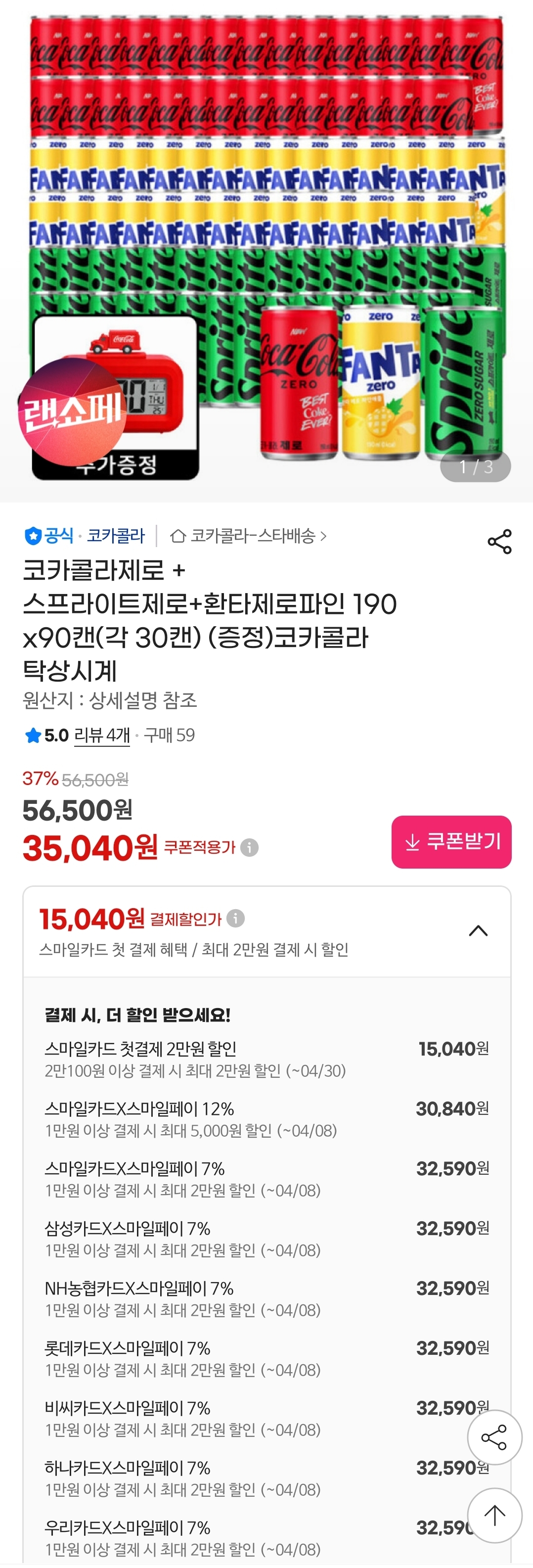Open the 코카콜라-스타배송 store link
Viewport: 533px width, 1568px height.
click(253, 536)
